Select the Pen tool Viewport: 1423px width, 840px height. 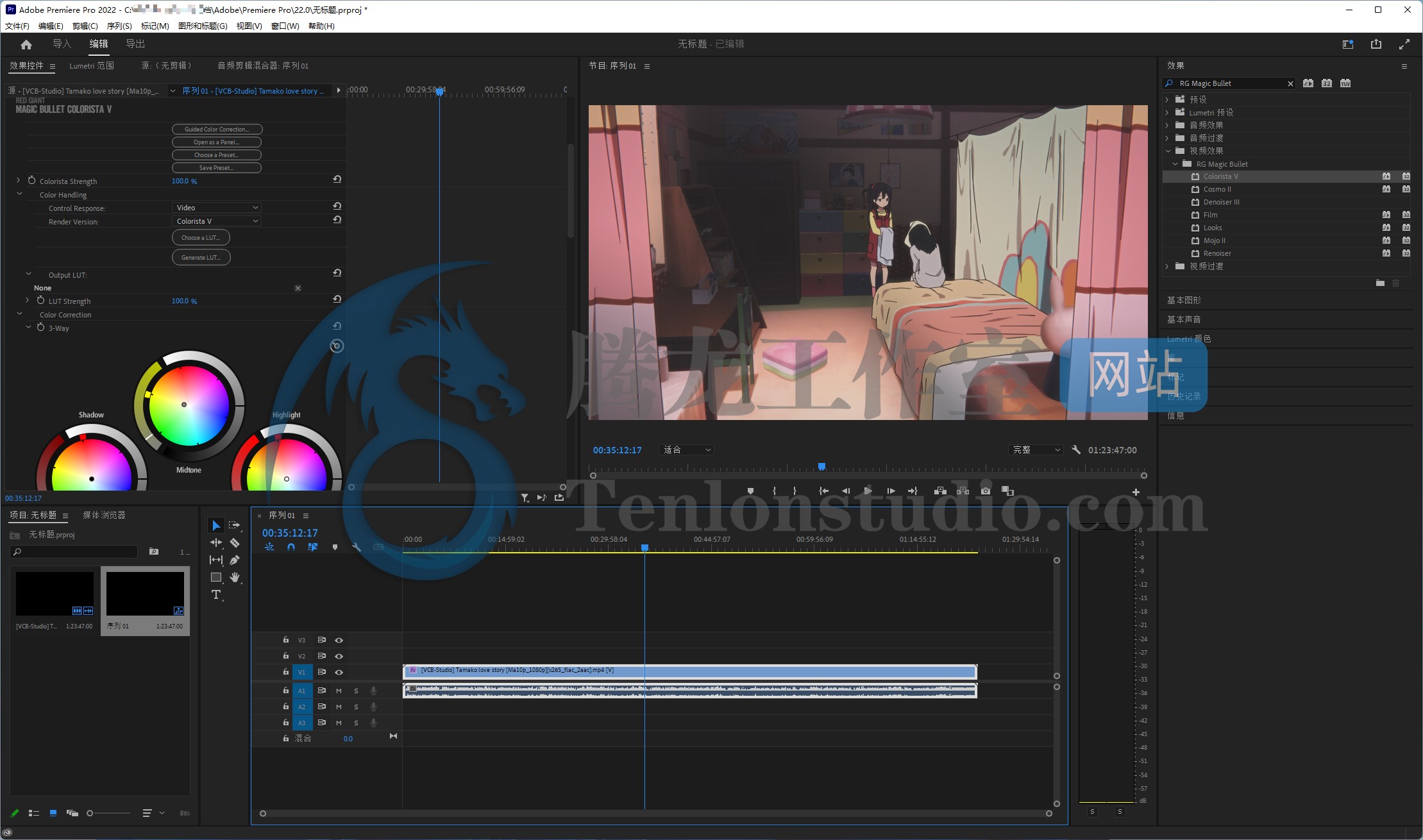click(x=235, y=560)
